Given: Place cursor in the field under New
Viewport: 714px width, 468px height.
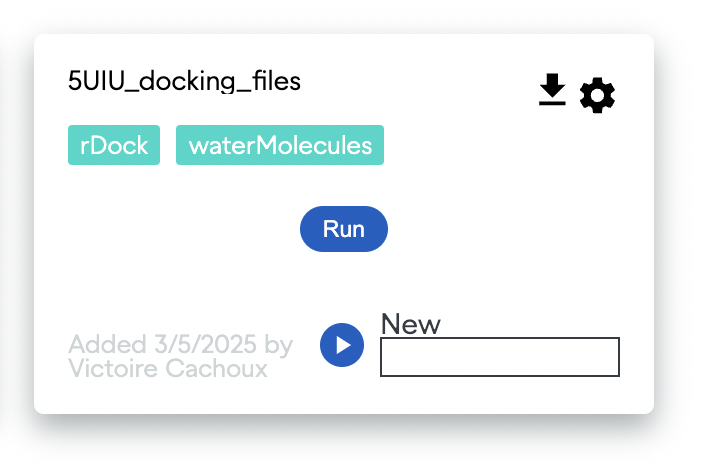Looking at the screenshot, I should point(499,357).
